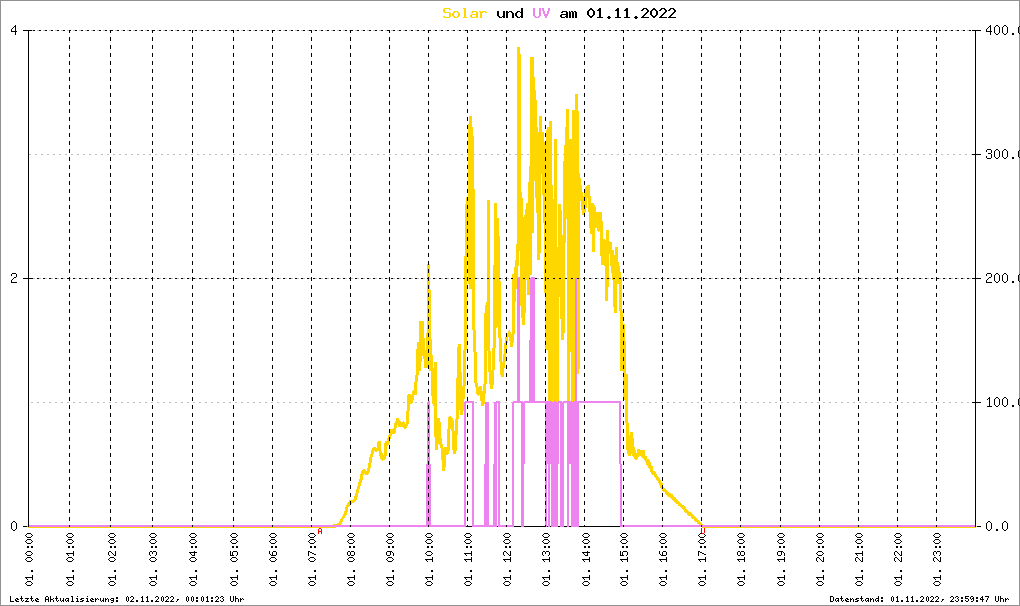Select the right y-axis value 200.0
This screenshot has height=606, width=1020.
click(x=1000, y=278)
